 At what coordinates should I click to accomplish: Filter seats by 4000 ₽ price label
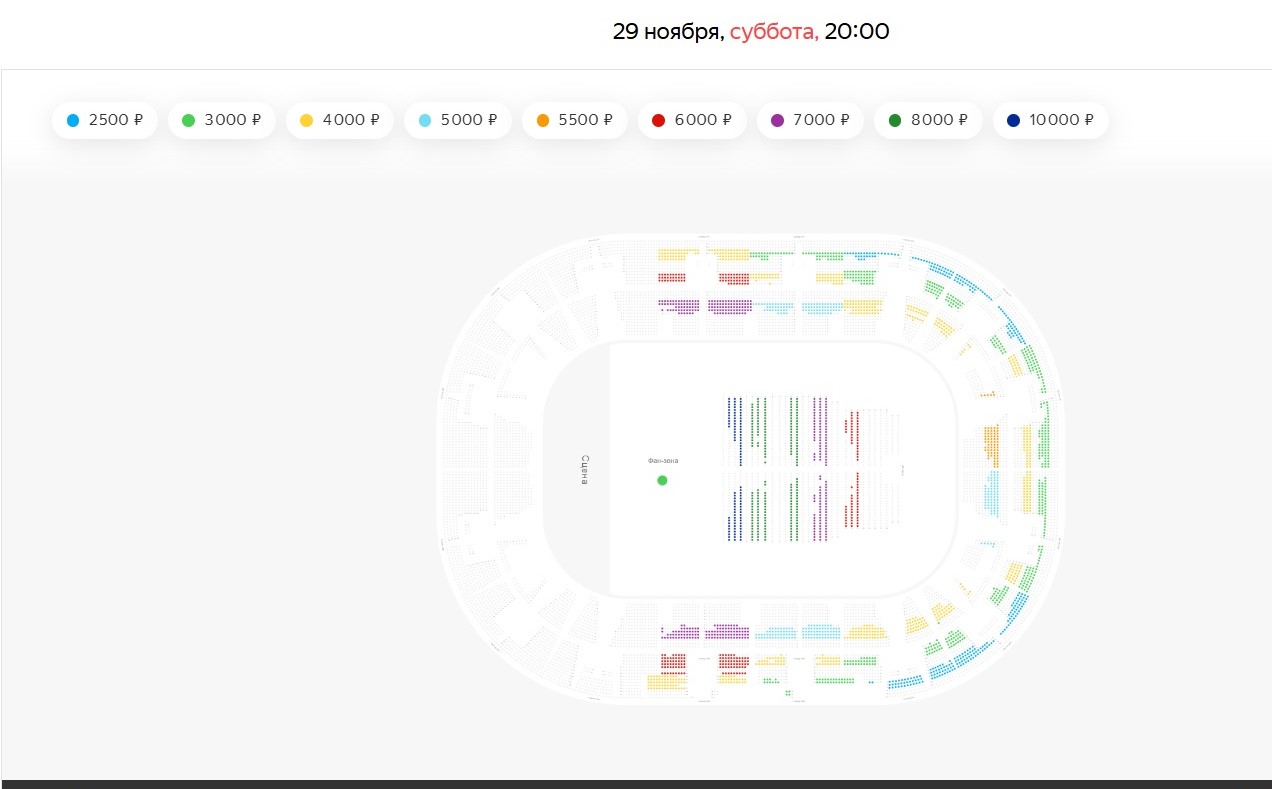click(351, 120)
